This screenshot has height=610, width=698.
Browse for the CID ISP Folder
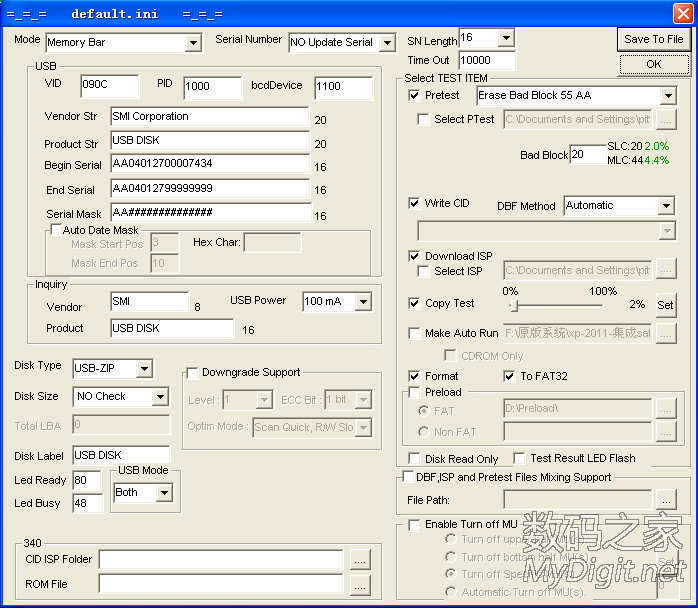pyautogui.click(x=360, y=560)
